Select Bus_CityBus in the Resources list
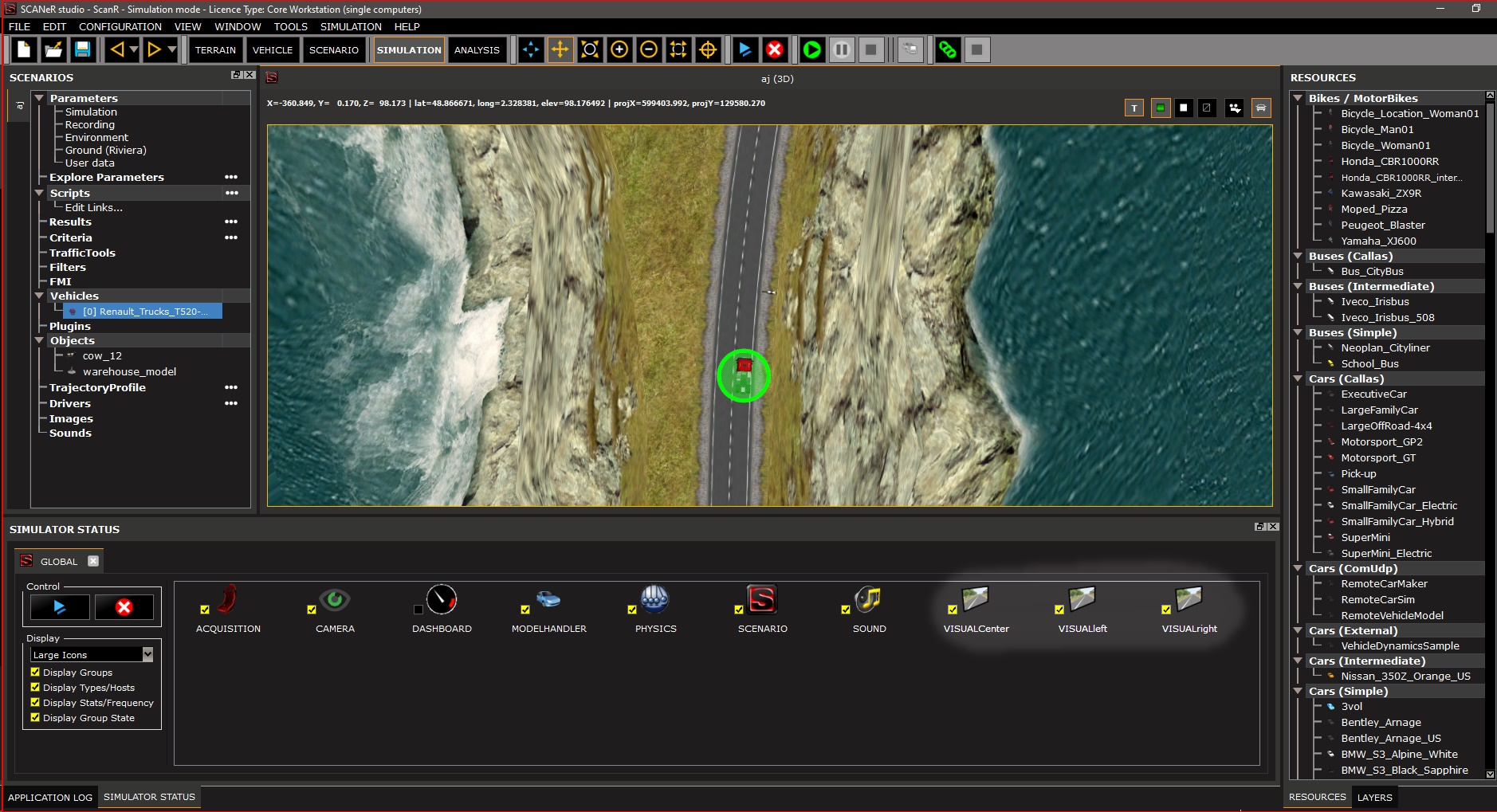The width and height of the screenshot is (1497, 812). [x=1373, y=271]
